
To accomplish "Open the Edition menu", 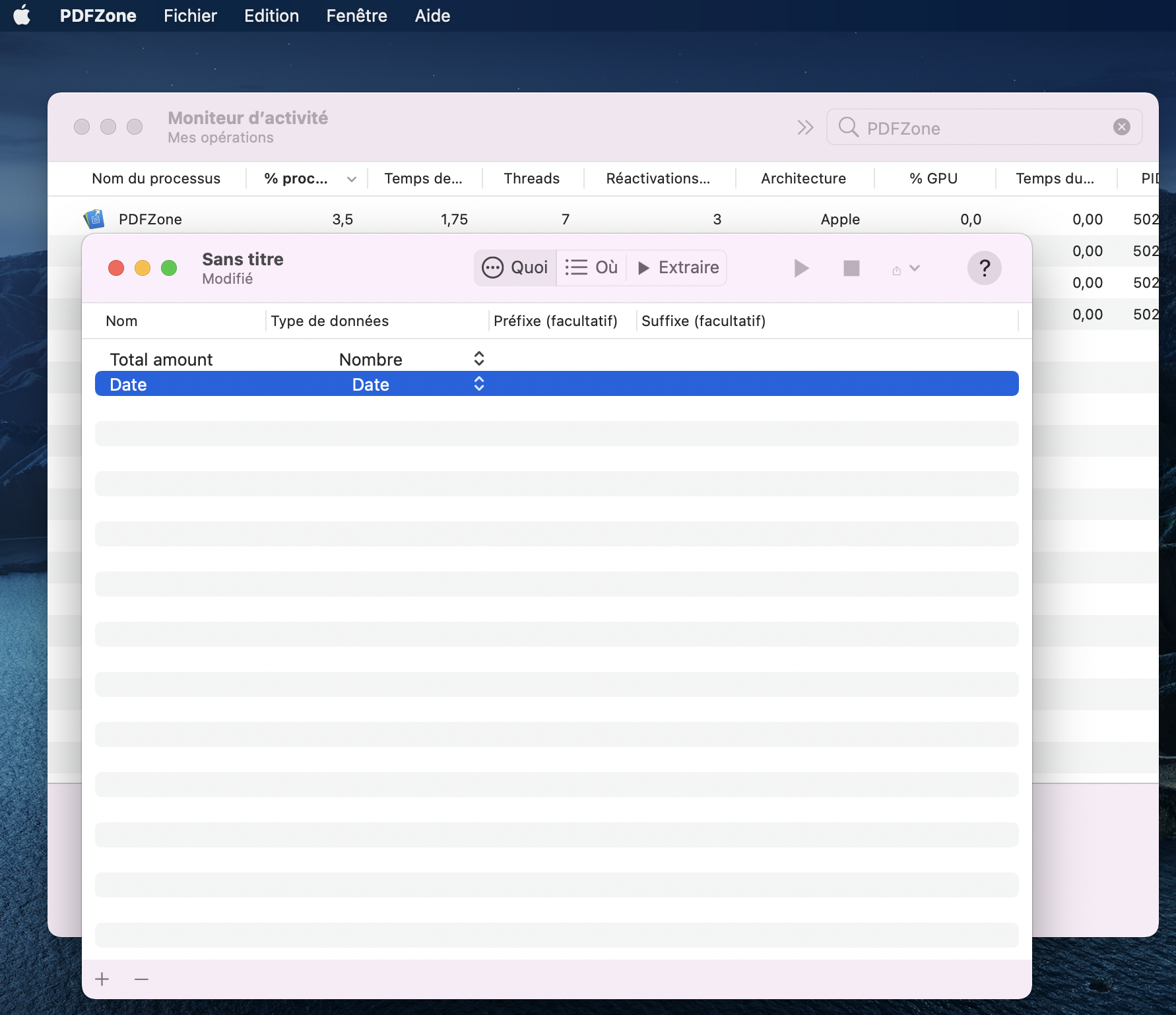I will point(271,15).
